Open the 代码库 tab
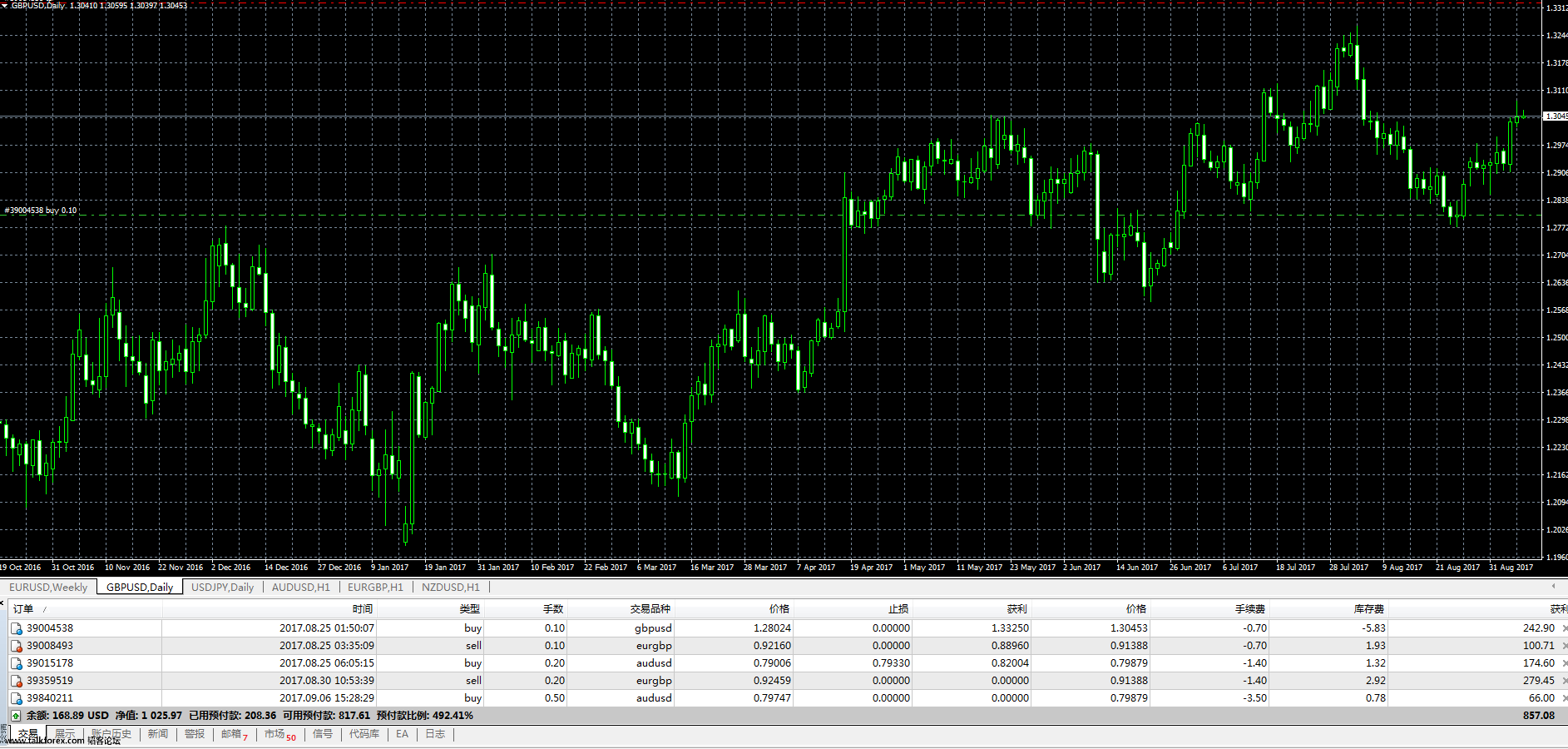The height and width of the screenshot is (749, 1568). 364,734
